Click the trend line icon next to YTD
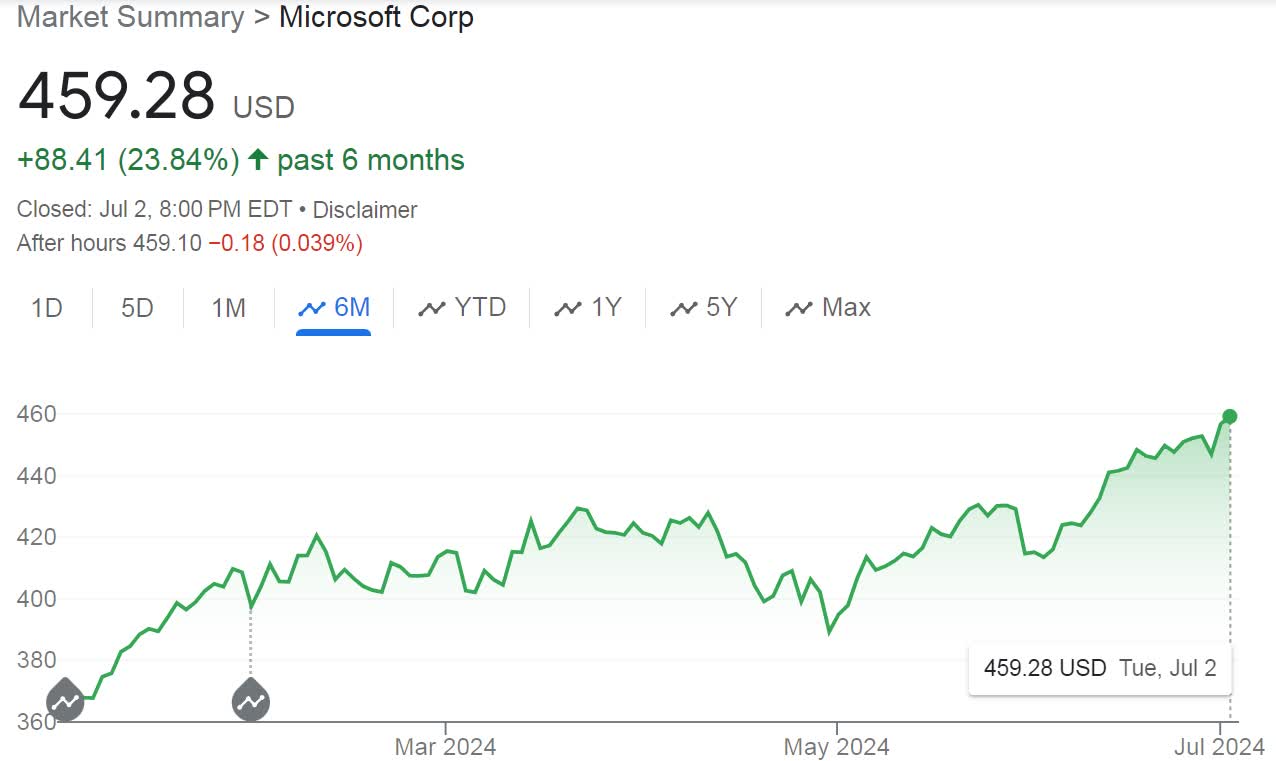Viewport: 1276px width, 761px height. pyautogui.click(x=431, y=308)
